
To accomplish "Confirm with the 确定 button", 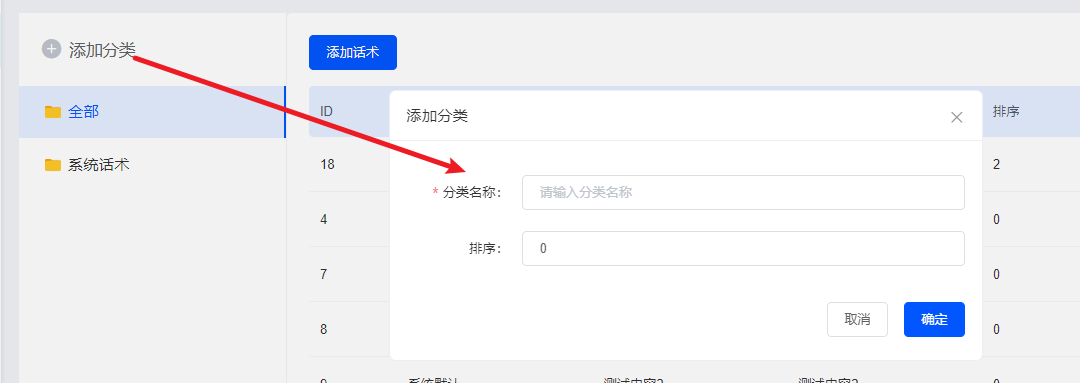I will pyautogui.click(x=934, y=320).
